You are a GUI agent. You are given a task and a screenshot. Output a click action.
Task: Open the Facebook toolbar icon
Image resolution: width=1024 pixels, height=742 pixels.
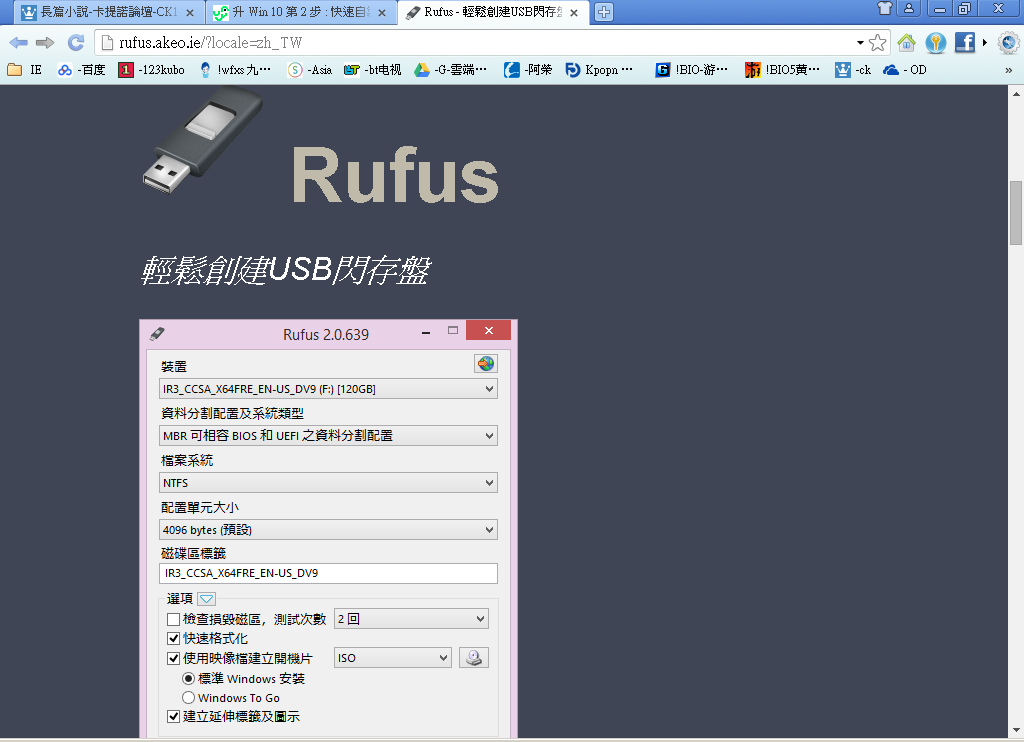coord(965,43)
